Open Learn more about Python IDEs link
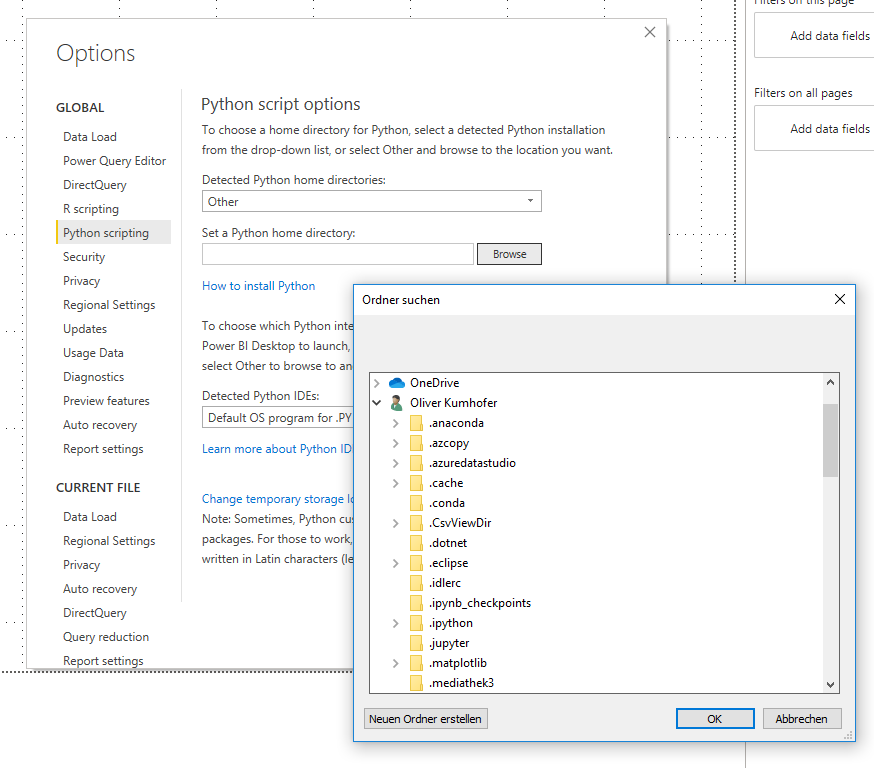Screen dimensions: 874x768 (x=277, y=449)
